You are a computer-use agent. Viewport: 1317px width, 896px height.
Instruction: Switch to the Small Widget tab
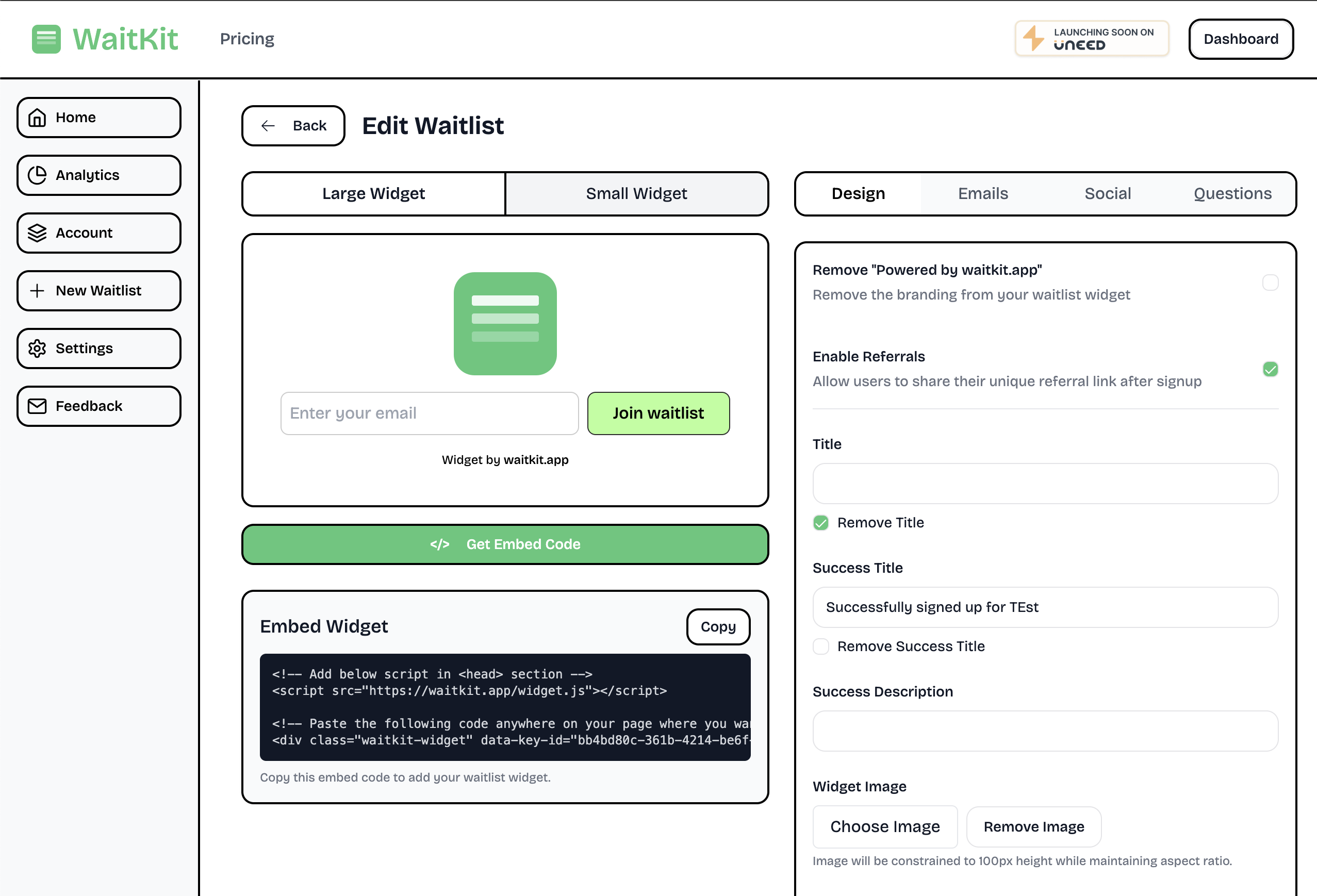click(636, 194)
